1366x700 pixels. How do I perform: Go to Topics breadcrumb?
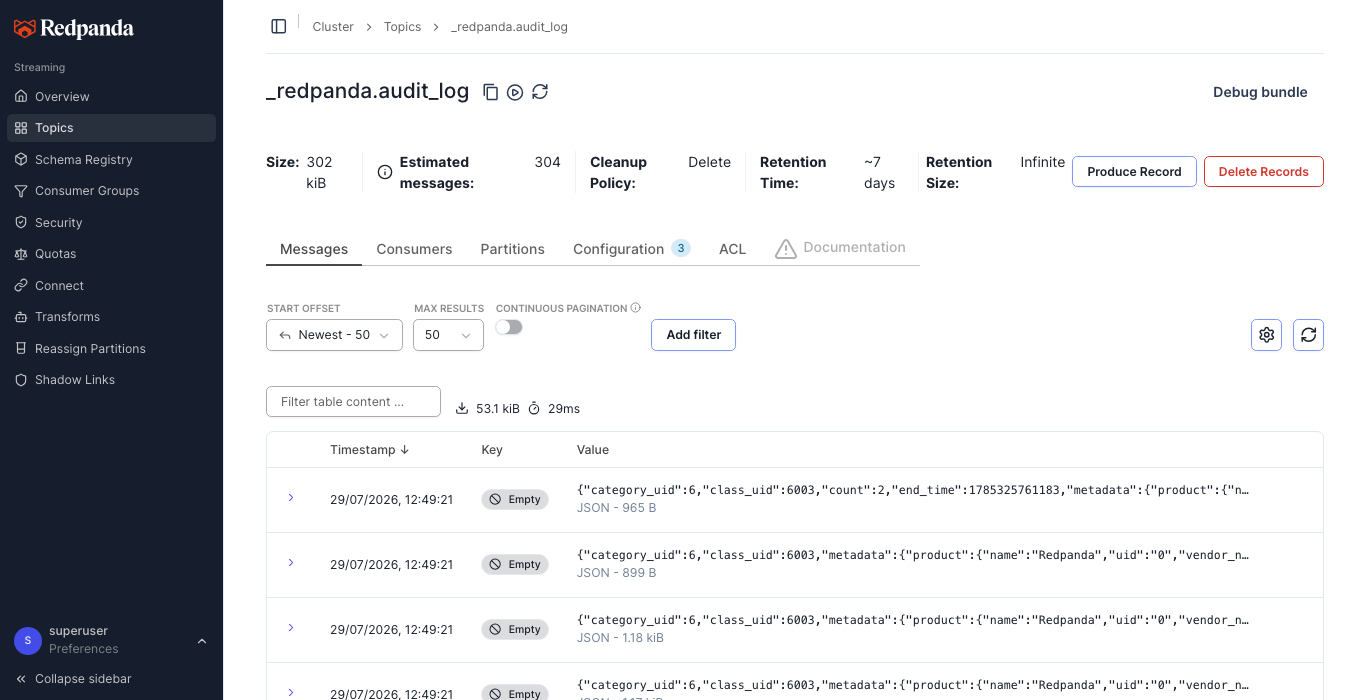click(402, 27)
